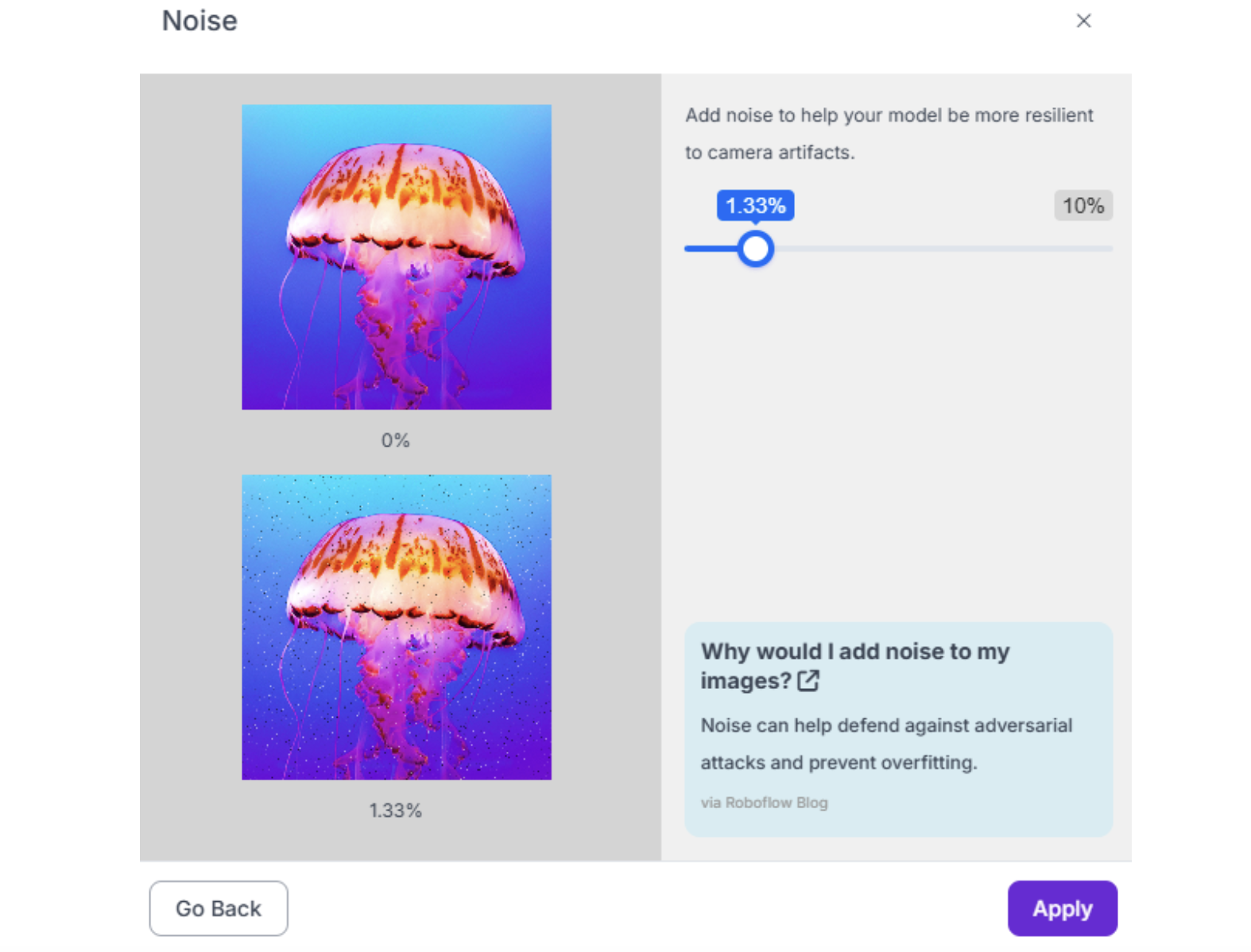Select the original jellyfish image without noise
Screen dimensions: 1251x952
click(396, 257)
